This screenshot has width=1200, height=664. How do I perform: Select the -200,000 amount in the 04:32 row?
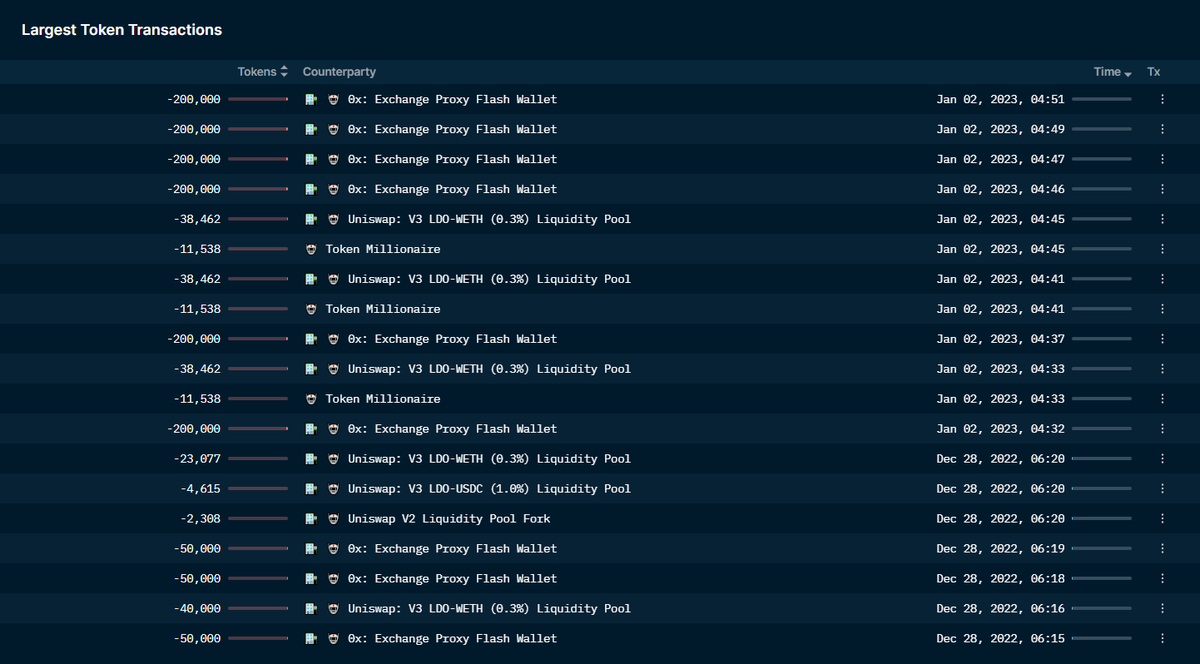(194, 429)
